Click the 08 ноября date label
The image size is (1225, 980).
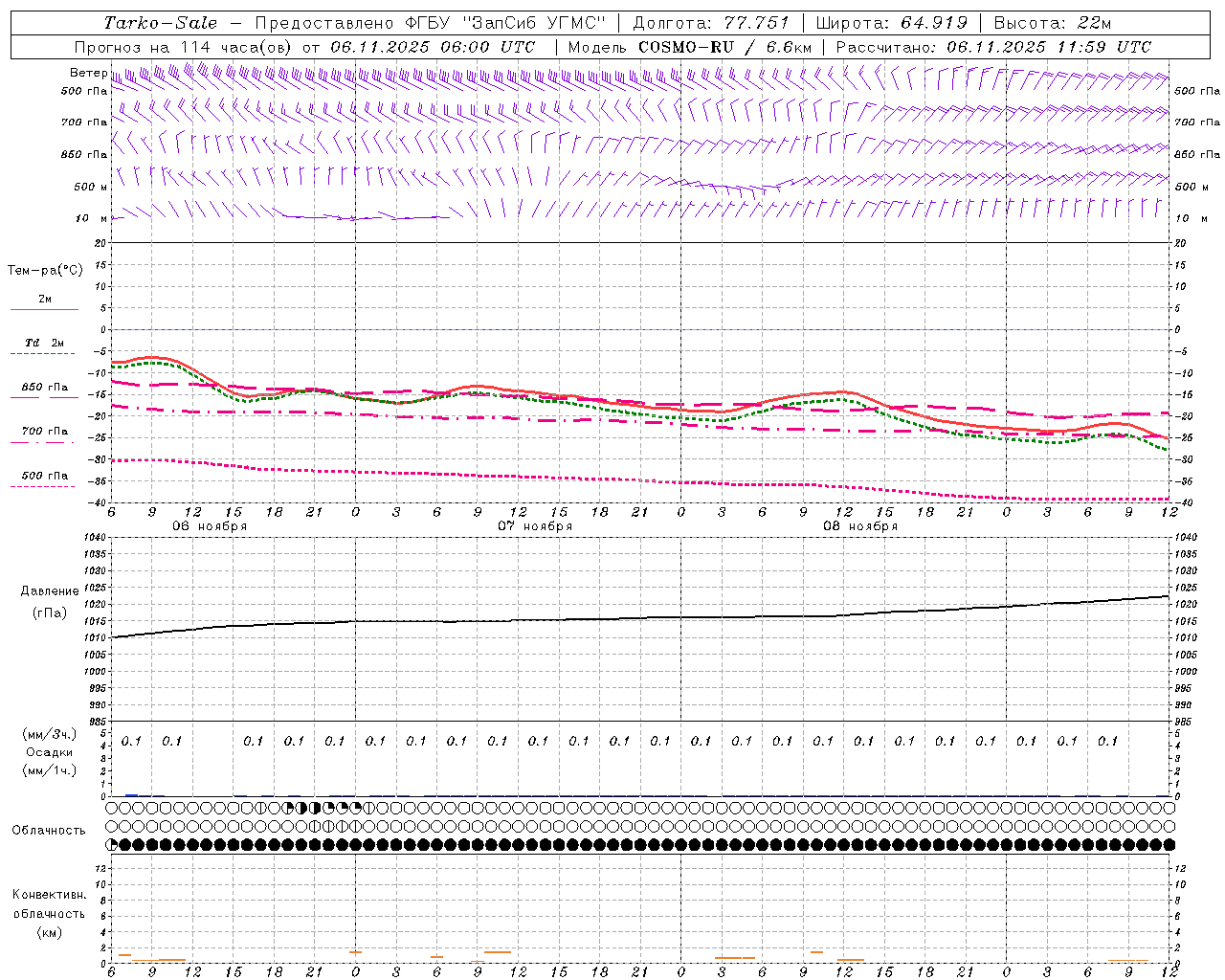coord(860,526)
